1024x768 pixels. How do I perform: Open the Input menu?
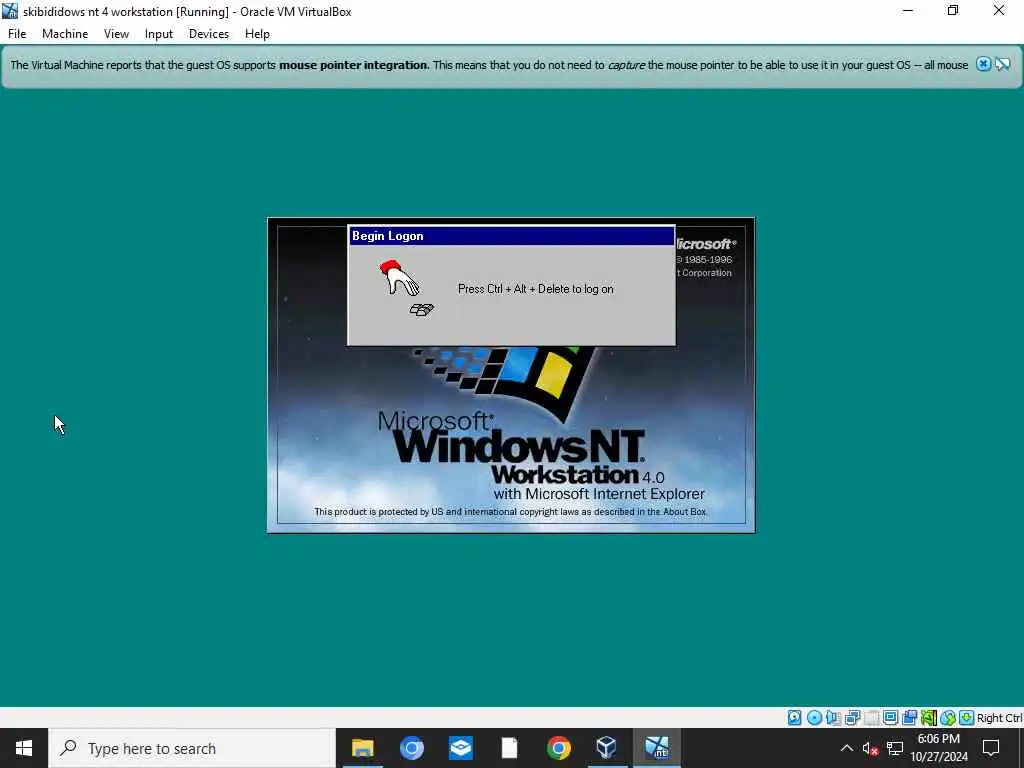(159, 34)
